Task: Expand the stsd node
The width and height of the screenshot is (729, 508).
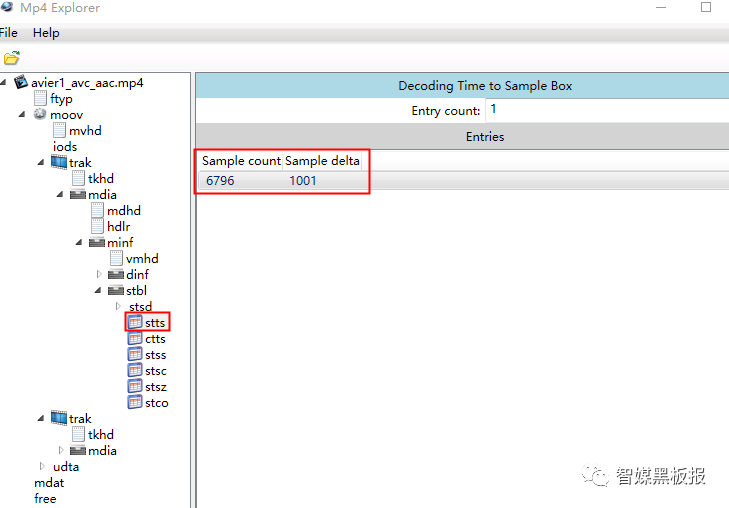Action: (118, 306)
